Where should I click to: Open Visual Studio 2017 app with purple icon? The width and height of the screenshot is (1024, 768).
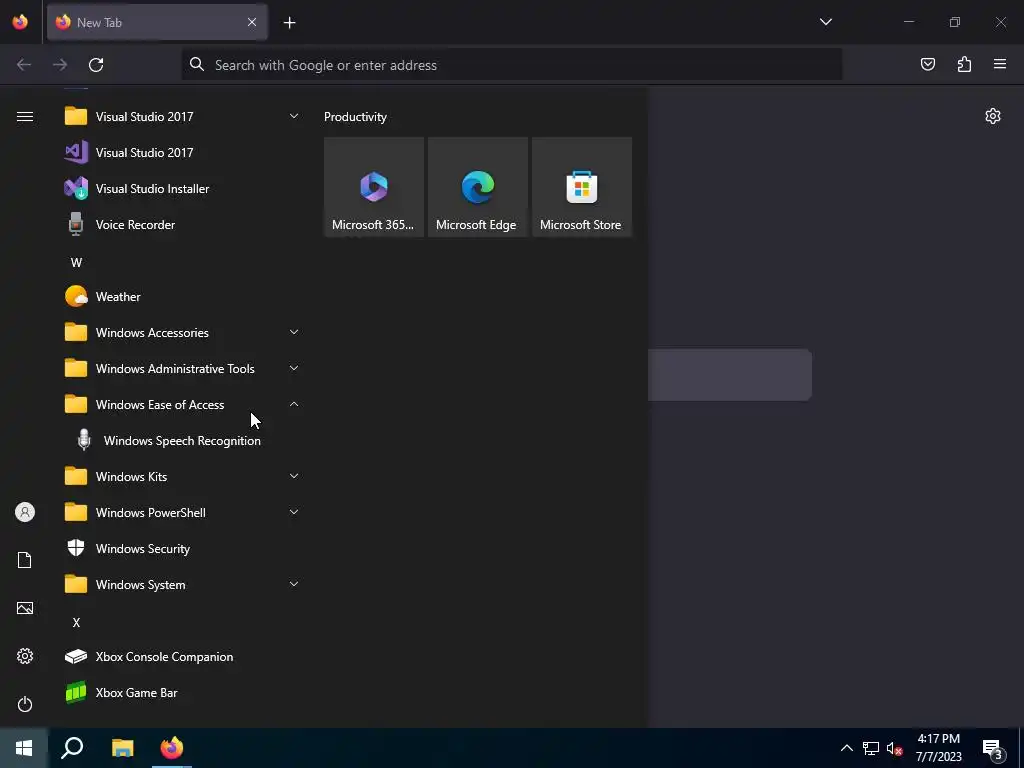click(x=180, y=153)
